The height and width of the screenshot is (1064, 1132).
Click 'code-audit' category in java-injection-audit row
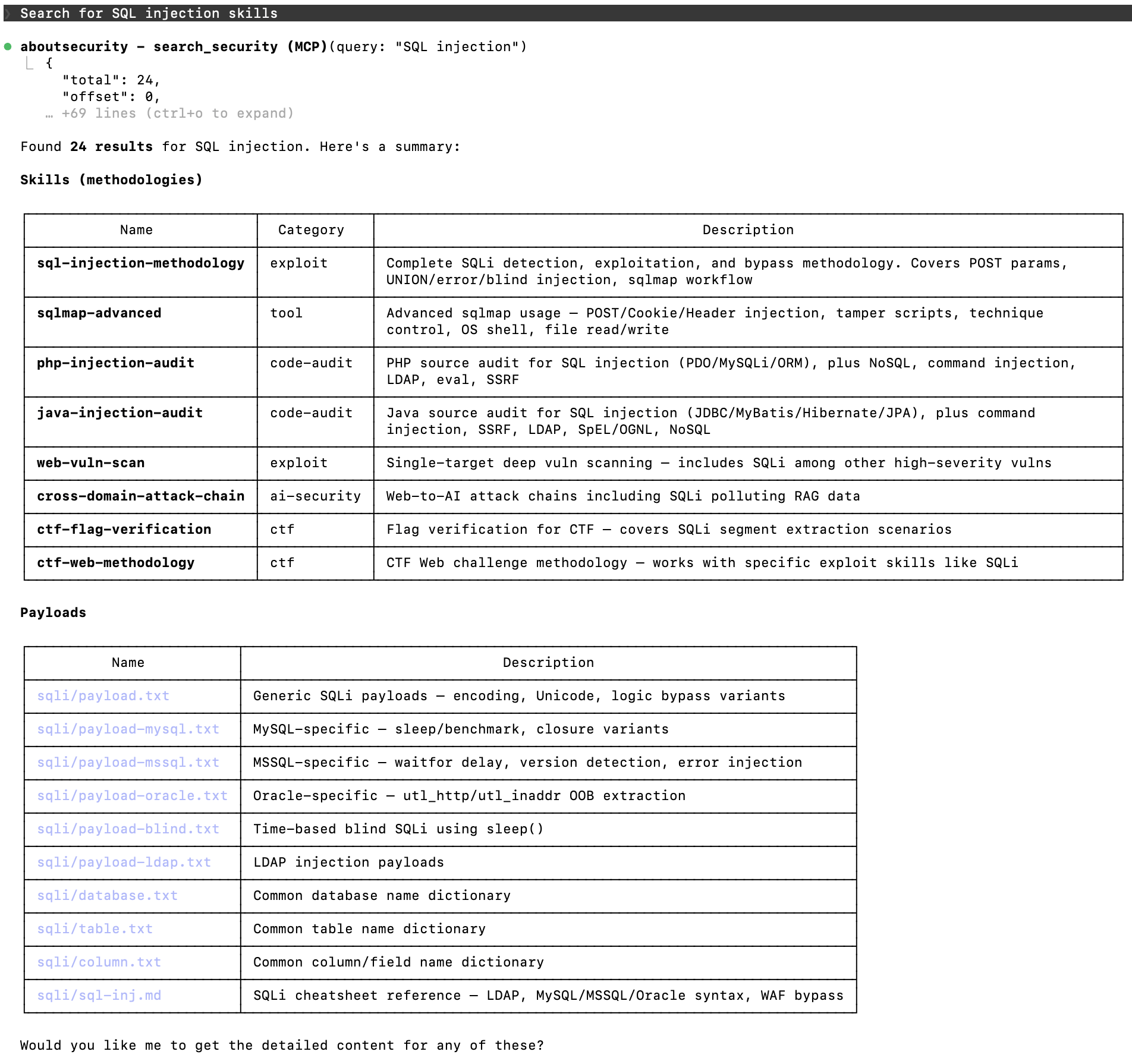point(311,413)
